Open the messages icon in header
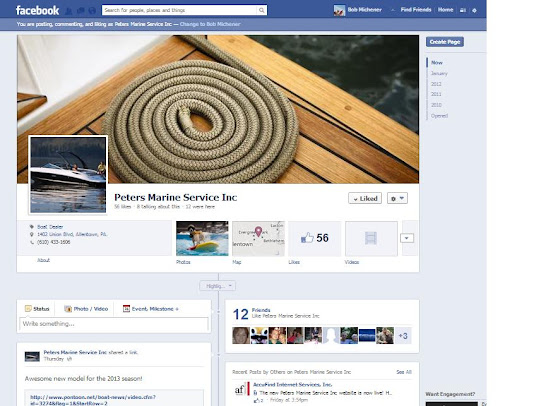The width and height of the screenshot is (541, 406). tap(81, 11)
